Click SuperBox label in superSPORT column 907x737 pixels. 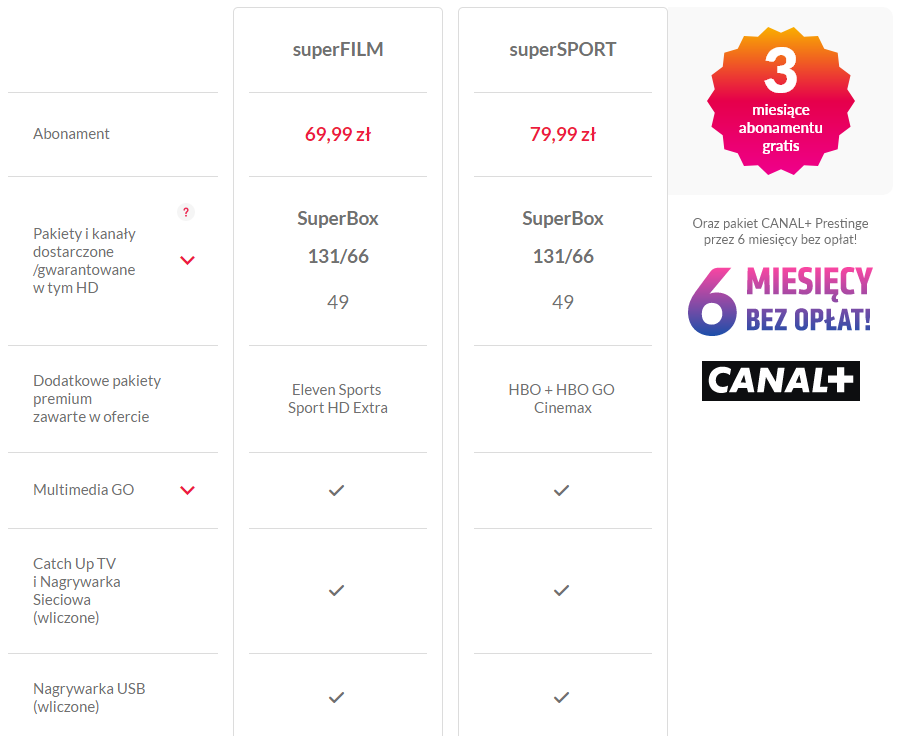click(x=563, y=219)
